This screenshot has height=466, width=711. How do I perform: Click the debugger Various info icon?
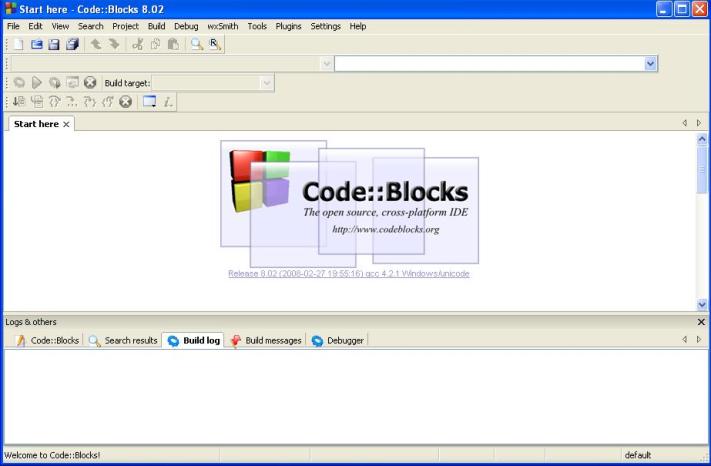point(168,102)
